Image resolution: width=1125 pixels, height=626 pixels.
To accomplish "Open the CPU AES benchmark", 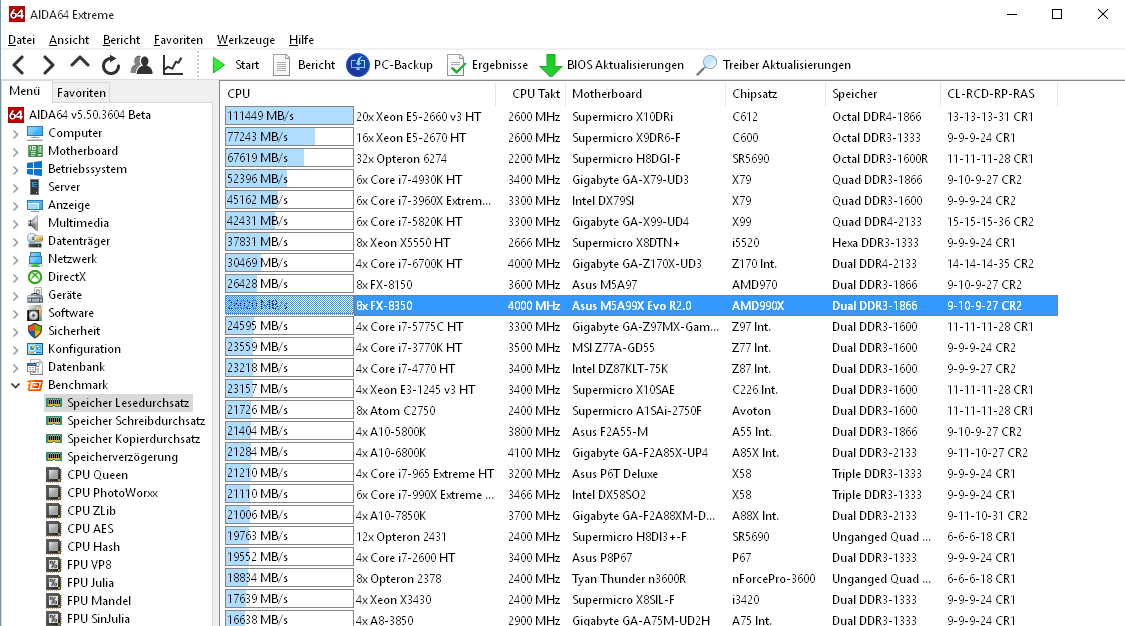I will [80, 528].
